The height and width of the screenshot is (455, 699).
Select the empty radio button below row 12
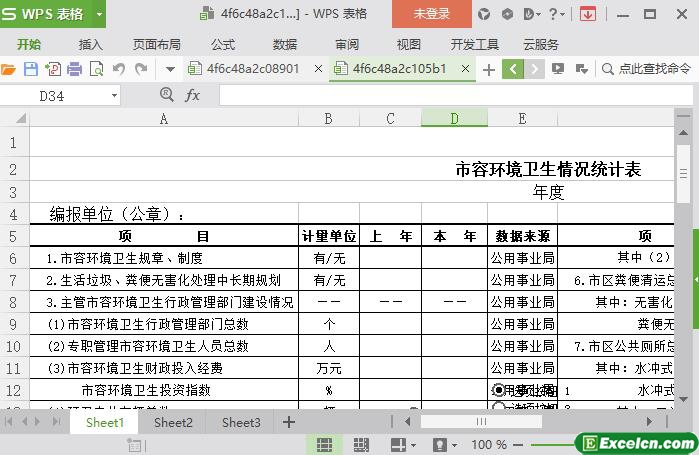click(x=498, y=406)
